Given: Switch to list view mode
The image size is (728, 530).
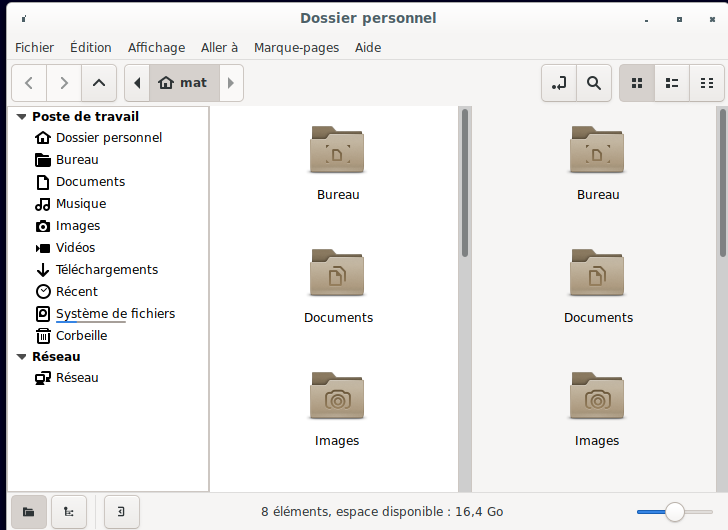Looking at the screenshot, I should coord(672,83).
